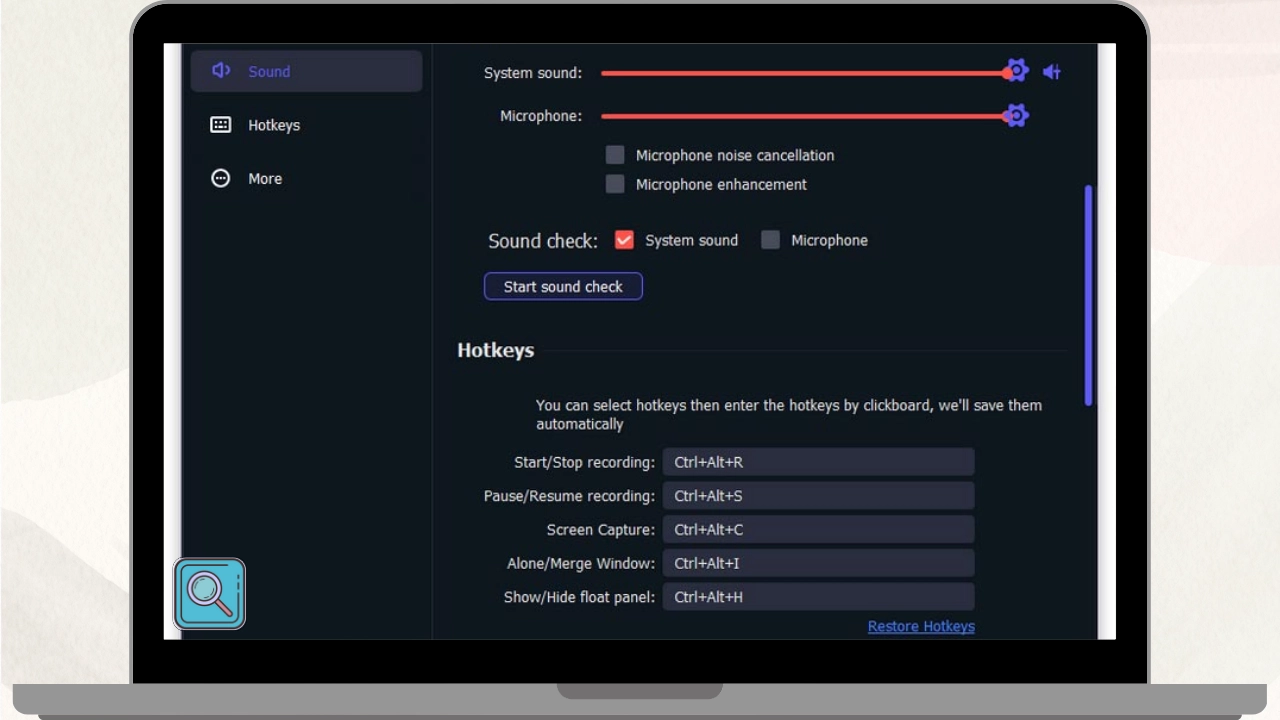Uncheck System sound in Sound check
Screen dimensions: 1280x720
point(624,240)
